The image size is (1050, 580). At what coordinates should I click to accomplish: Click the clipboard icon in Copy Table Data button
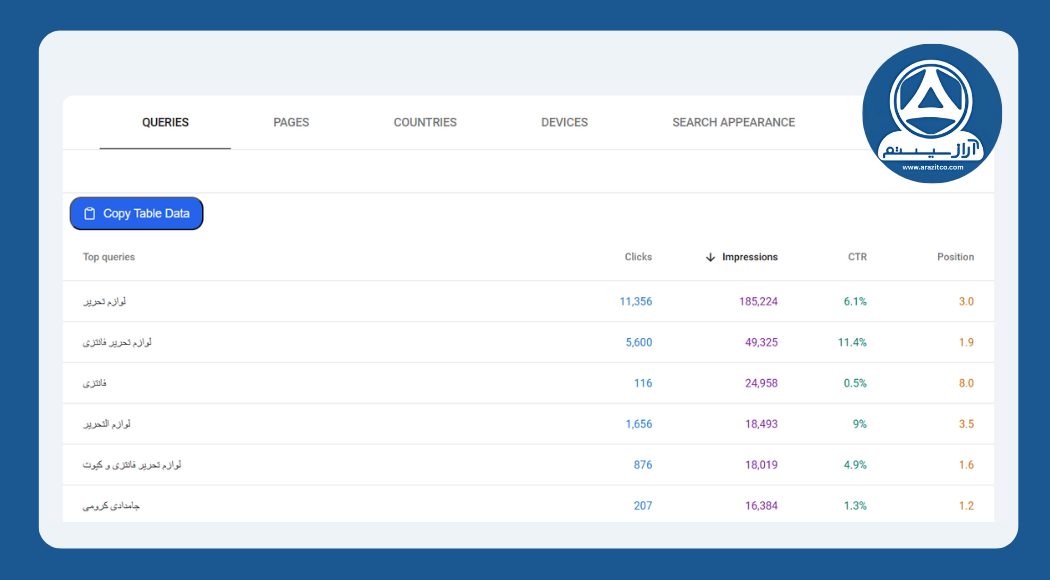tap(90, 213)
